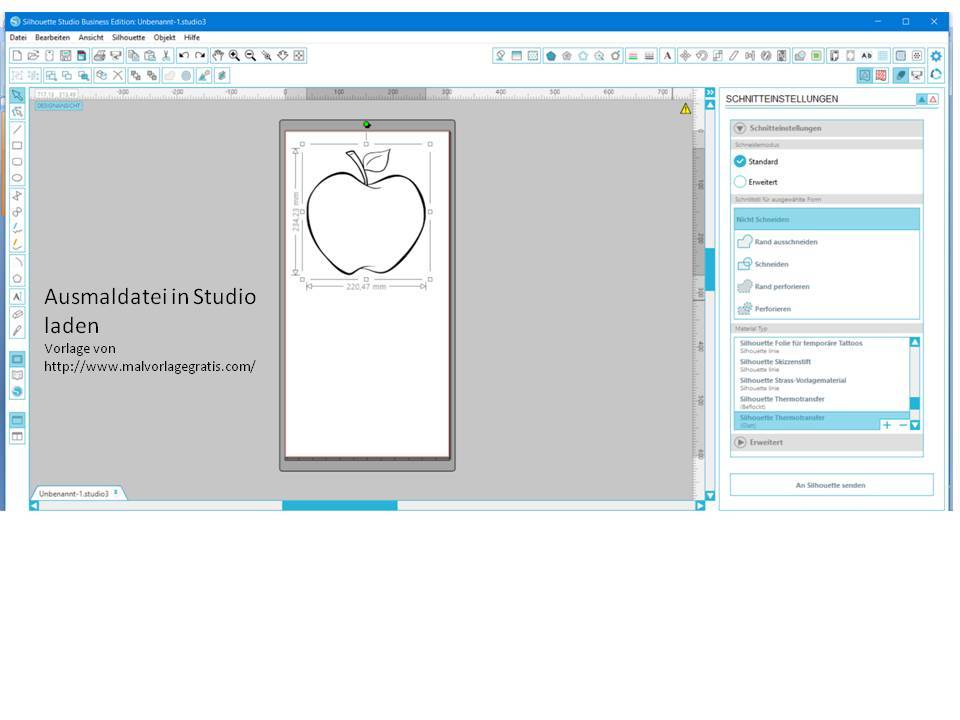Click the horizontal scrollbar thumb
The image size is (960, 720).
coord(340,506)
